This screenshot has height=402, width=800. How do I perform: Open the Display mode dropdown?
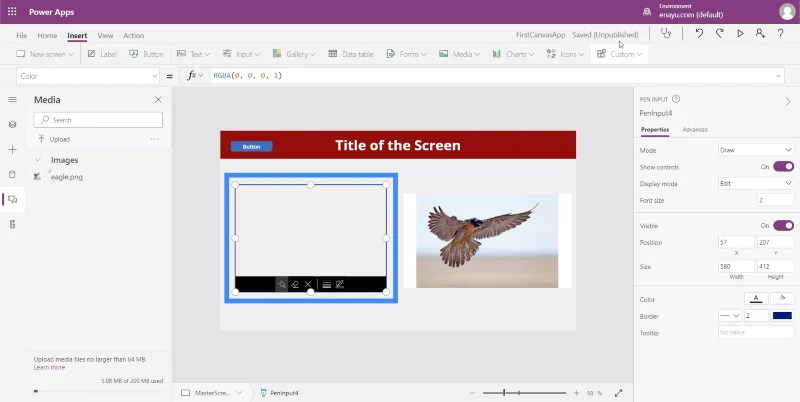coord(756,184)
